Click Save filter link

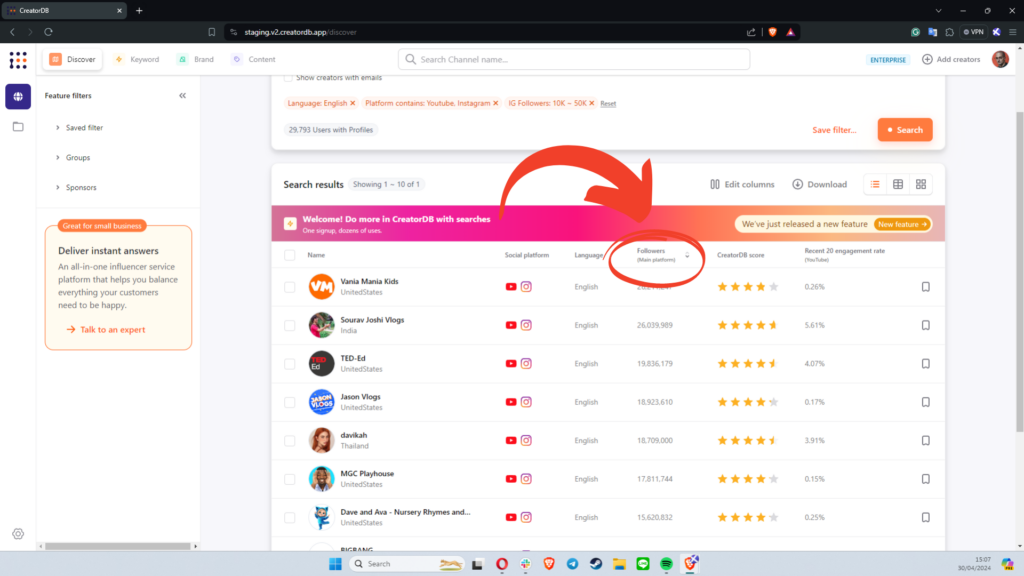(x=834, y=130)
